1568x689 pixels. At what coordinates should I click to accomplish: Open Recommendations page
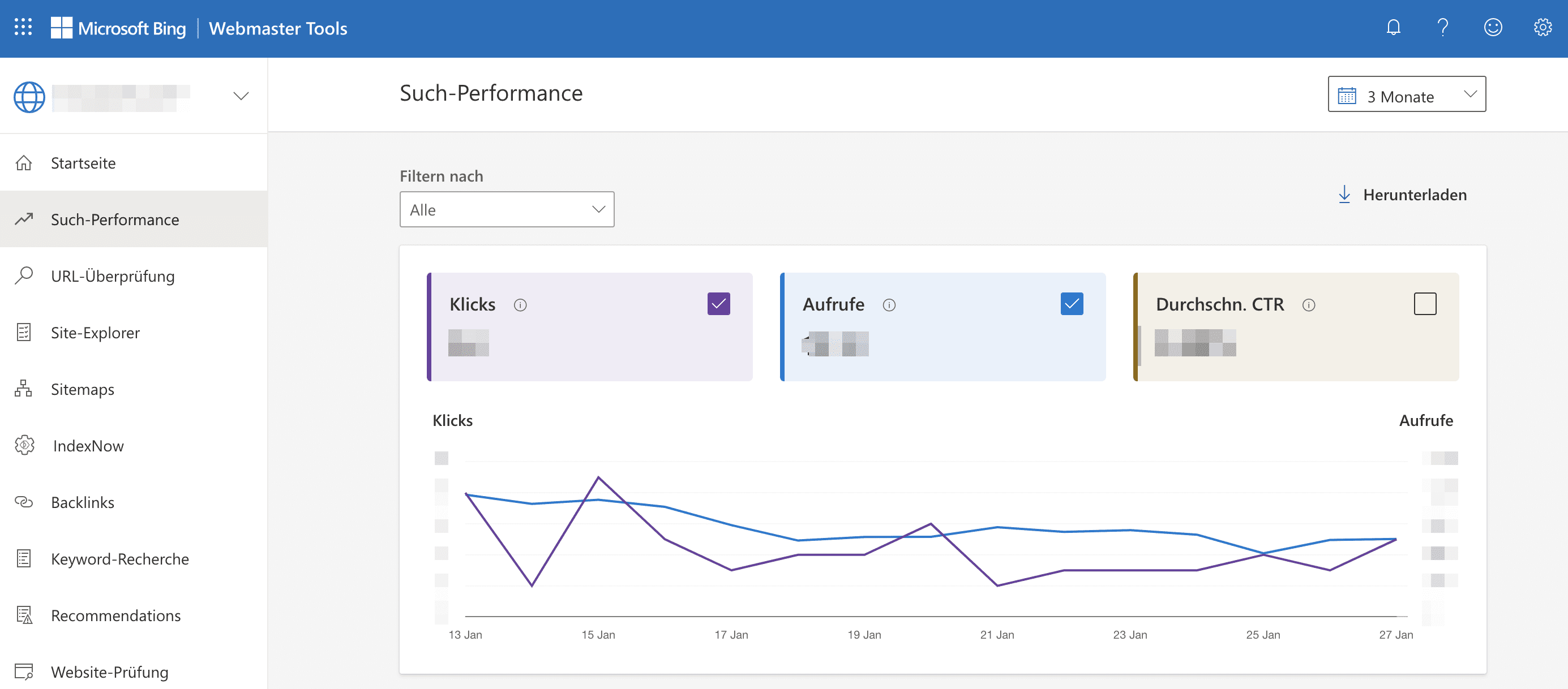pos(133,615)
